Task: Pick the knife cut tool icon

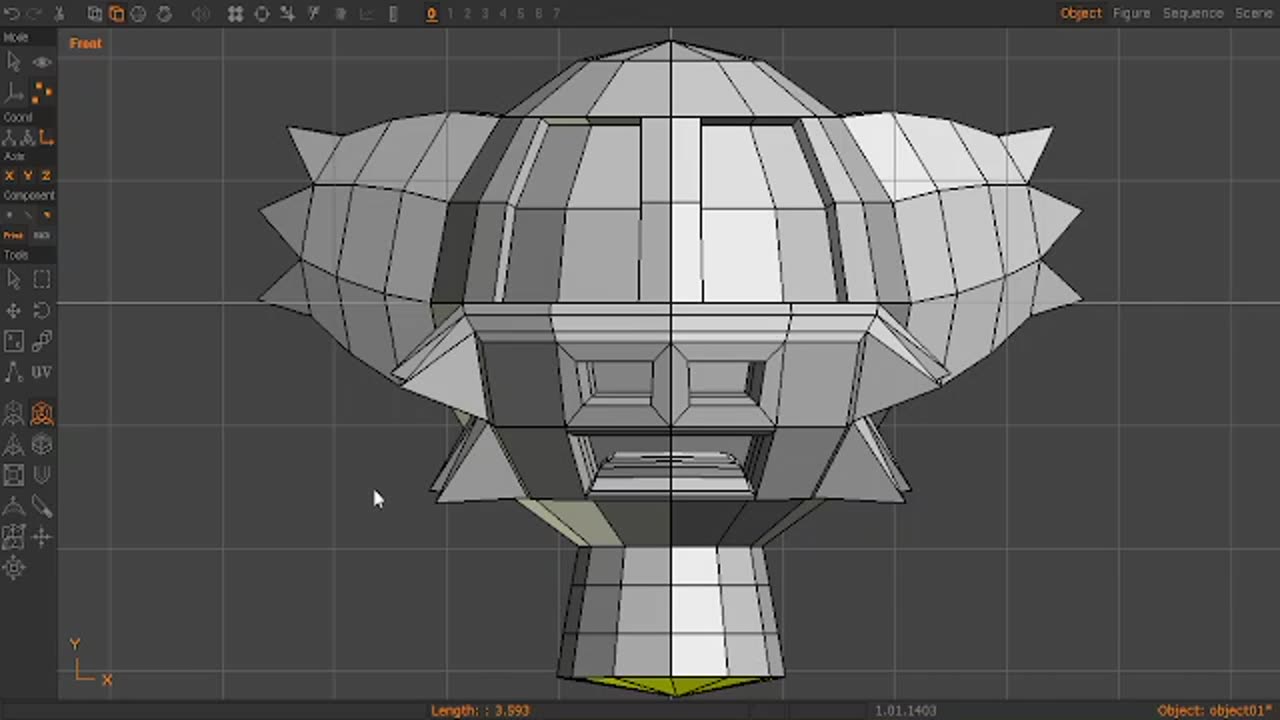Action: 42,506
